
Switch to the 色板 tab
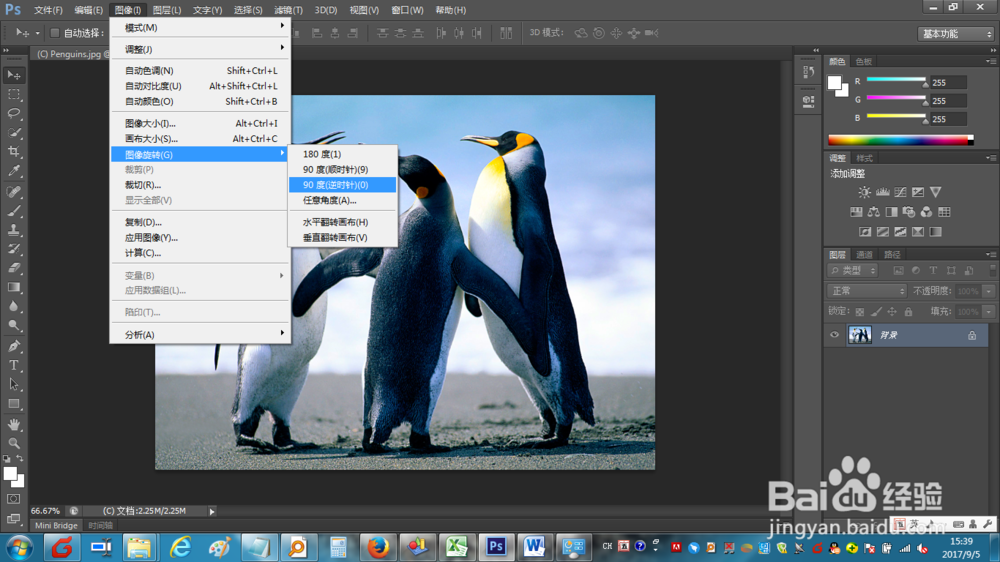[x=864, y=62]
